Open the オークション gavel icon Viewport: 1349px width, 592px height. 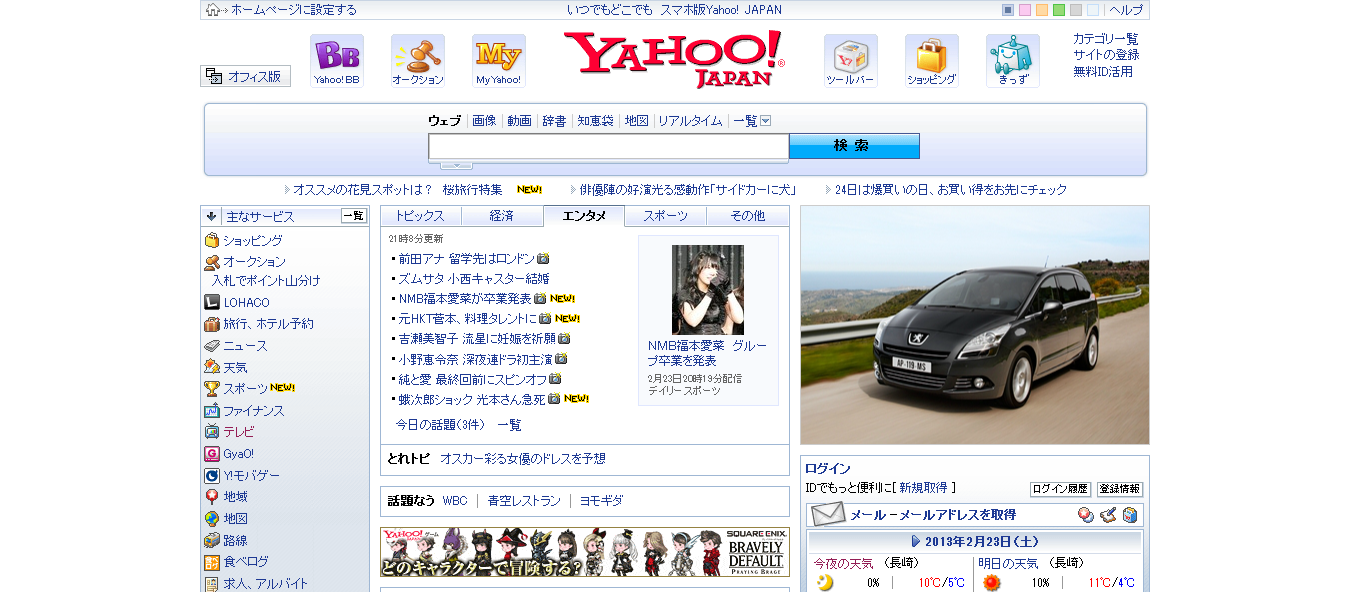coord(417,61)
